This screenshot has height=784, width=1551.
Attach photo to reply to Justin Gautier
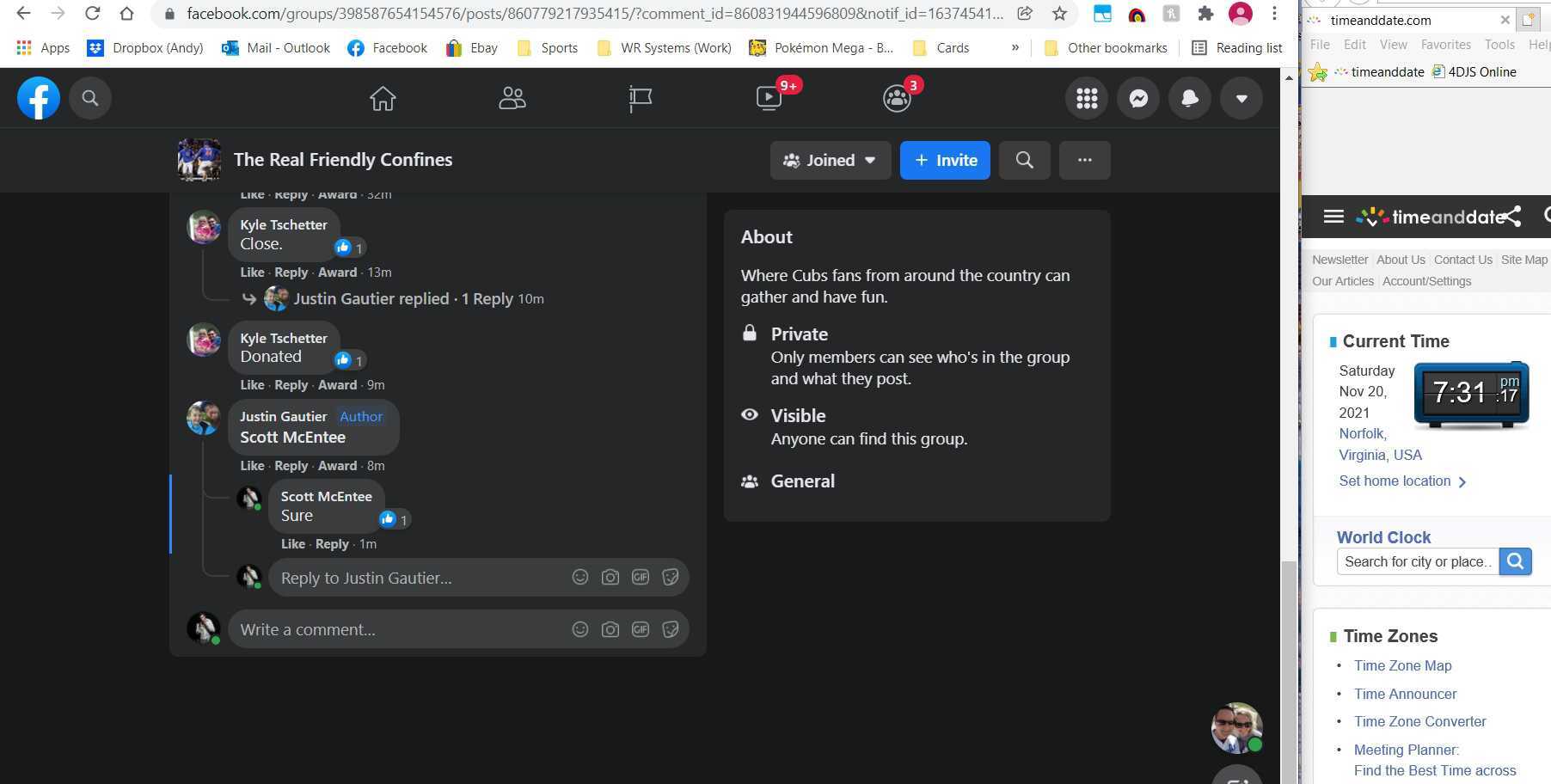coord(610,578)
